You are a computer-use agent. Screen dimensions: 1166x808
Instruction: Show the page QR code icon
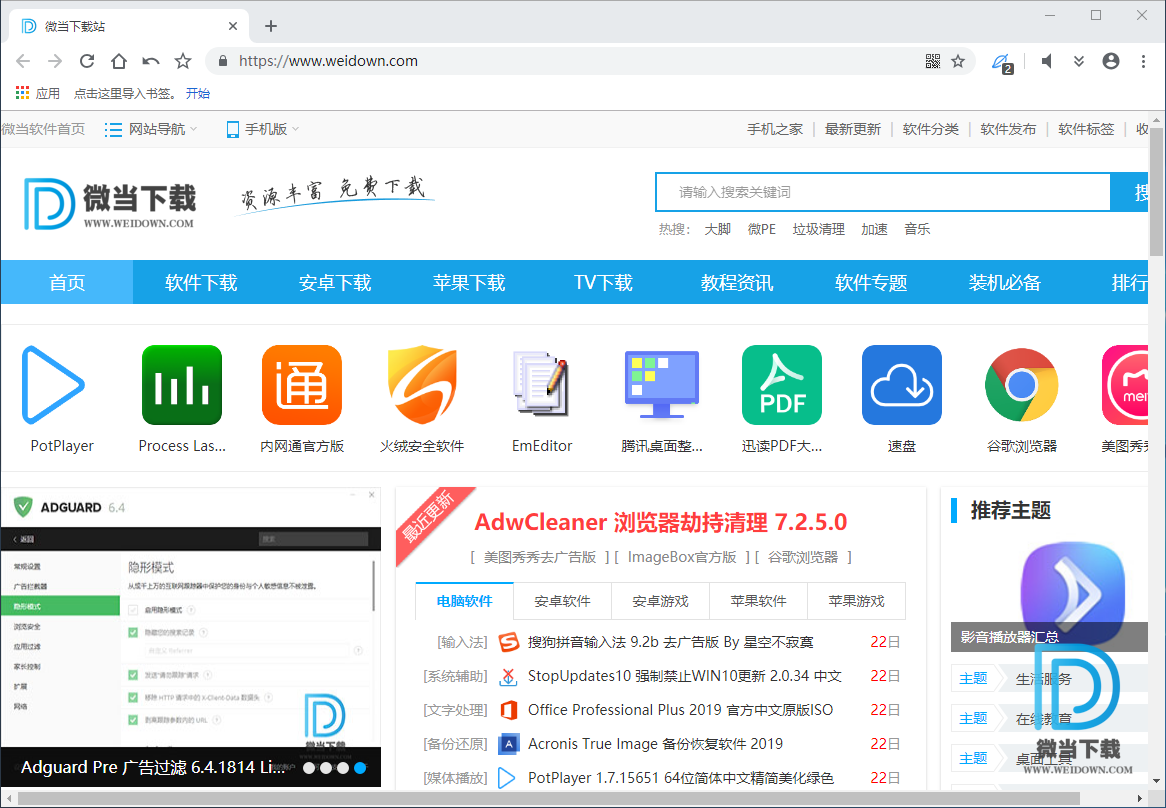(933, 61)
